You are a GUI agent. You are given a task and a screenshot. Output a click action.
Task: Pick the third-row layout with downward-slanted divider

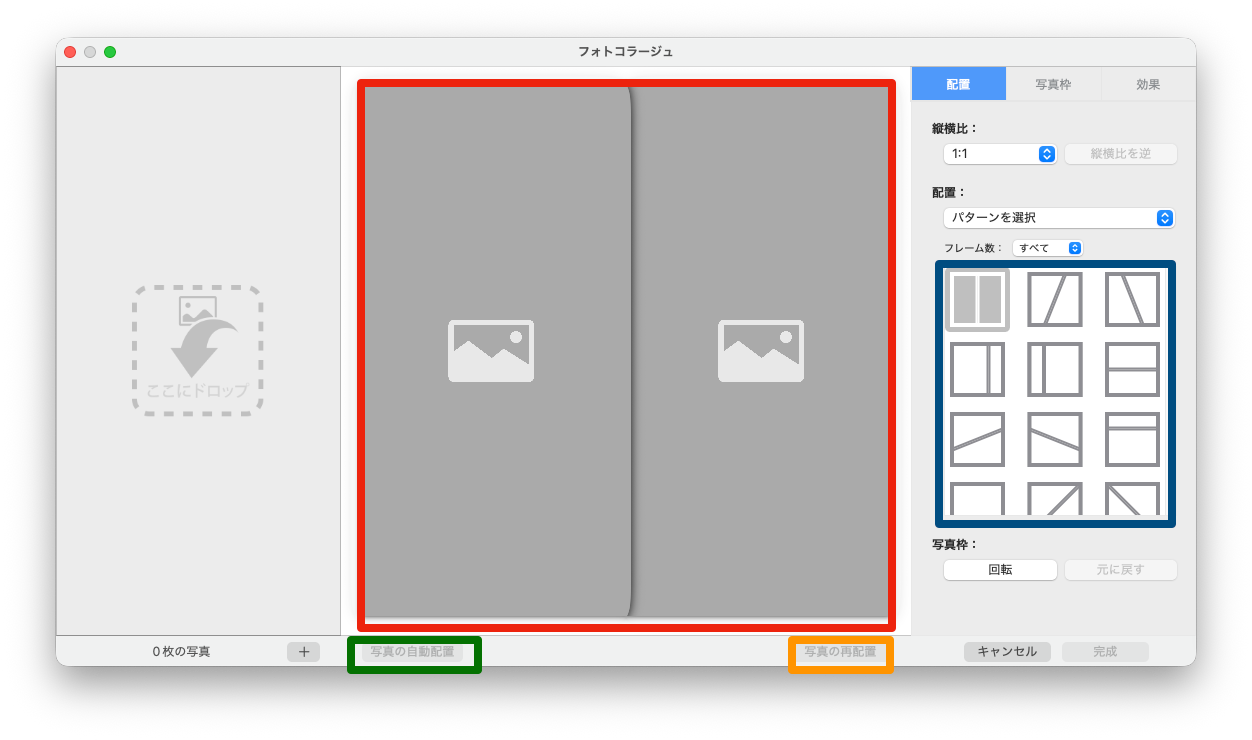point(1055,439)
